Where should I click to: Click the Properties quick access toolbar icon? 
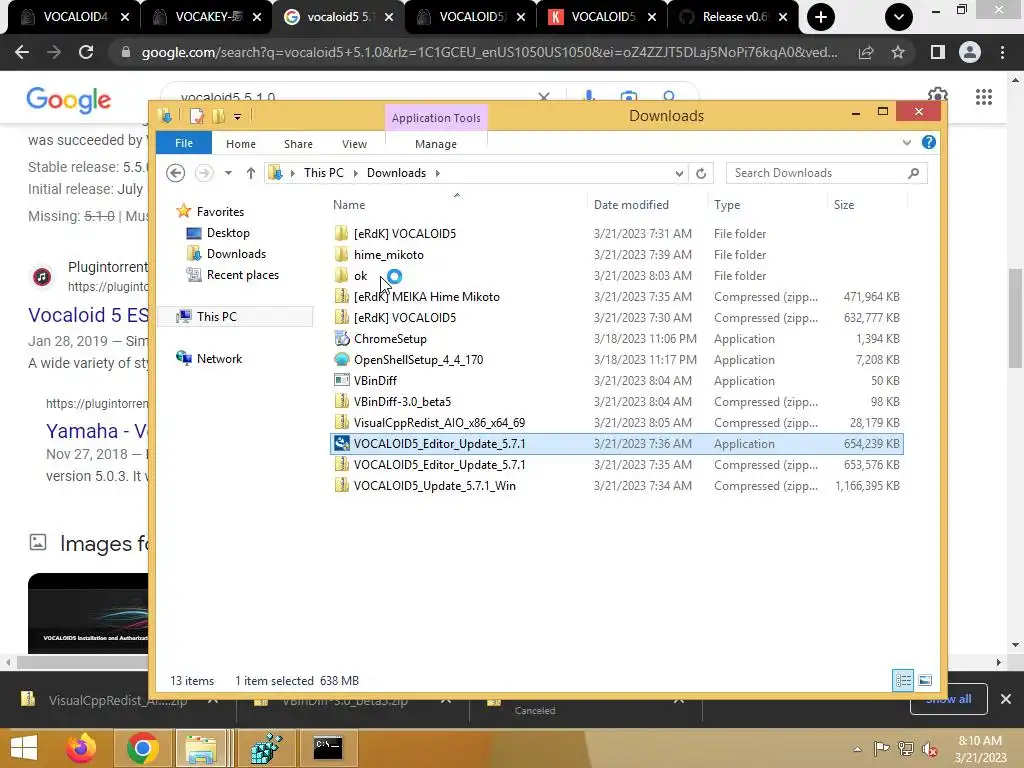[x=196, y=116]
